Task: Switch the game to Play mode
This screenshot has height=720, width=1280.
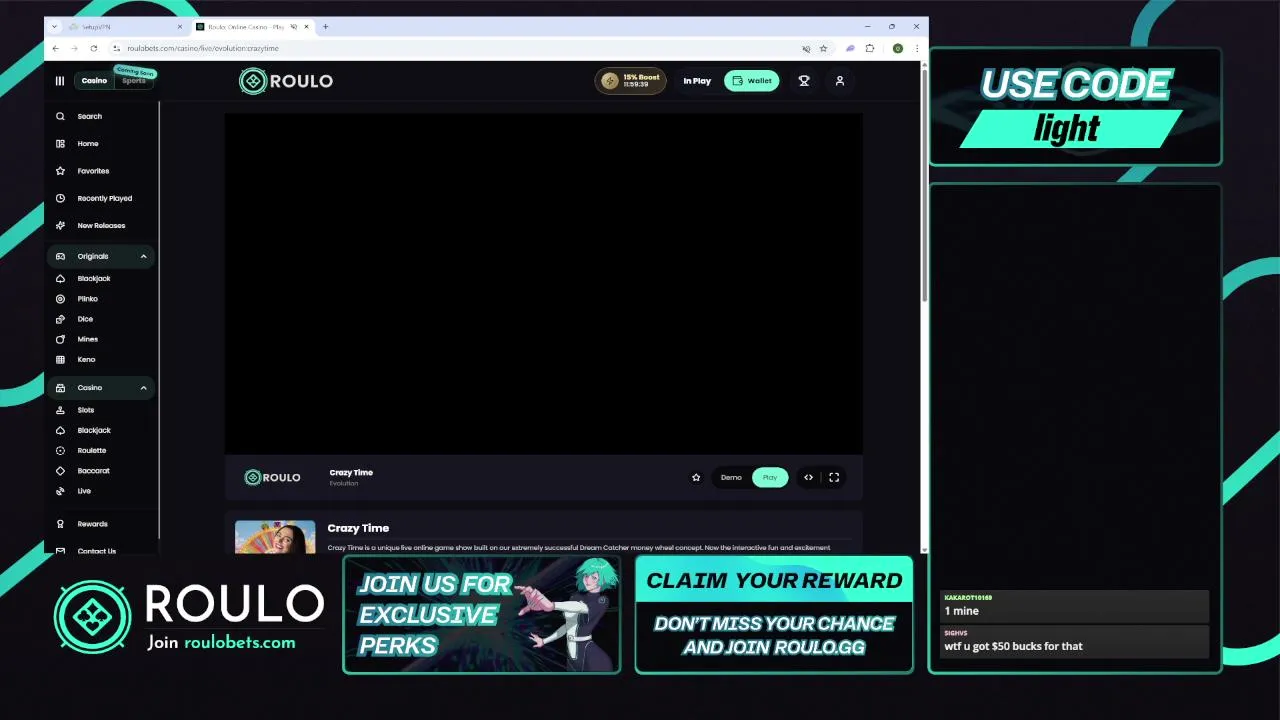Action: (770, 477)
